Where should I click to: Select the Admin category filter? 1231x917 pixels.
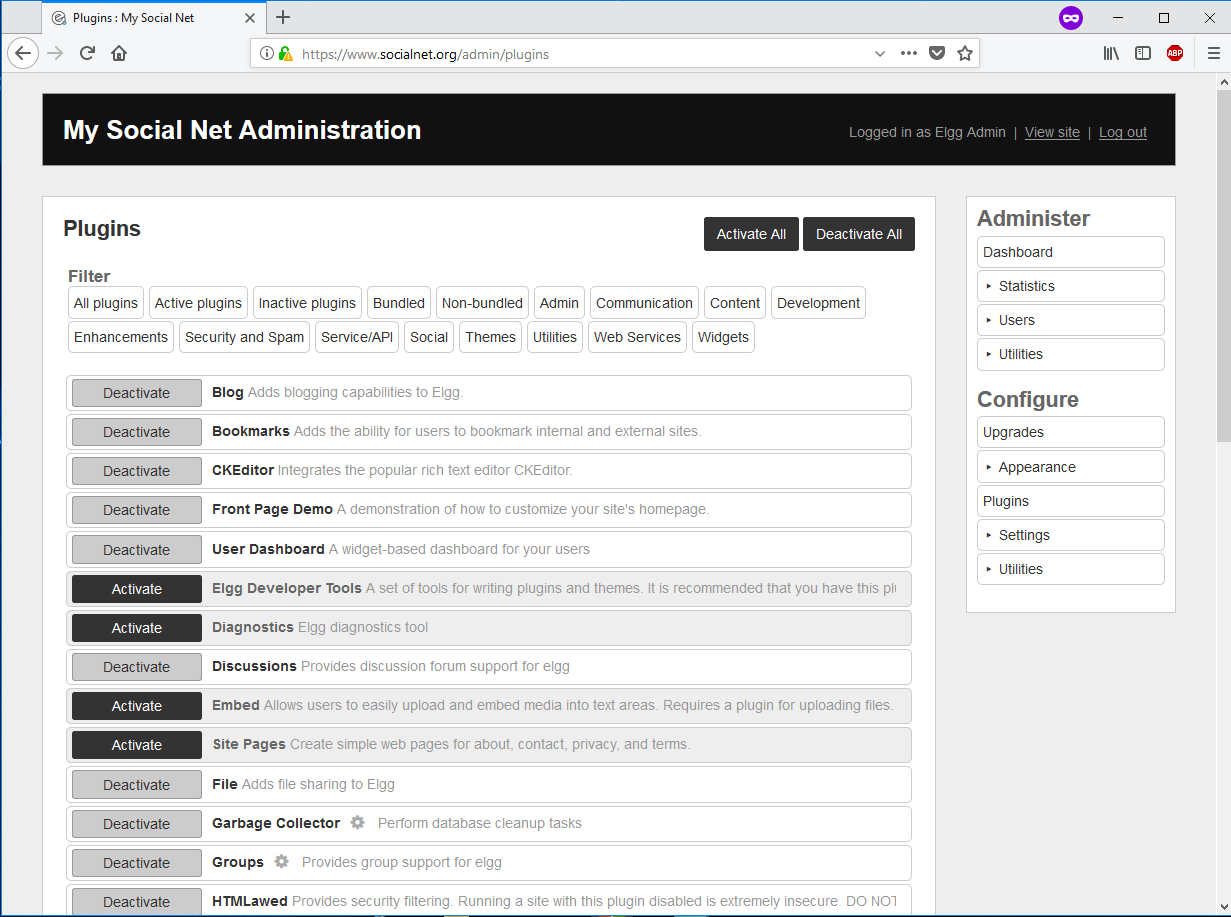(x=559, y=303)
